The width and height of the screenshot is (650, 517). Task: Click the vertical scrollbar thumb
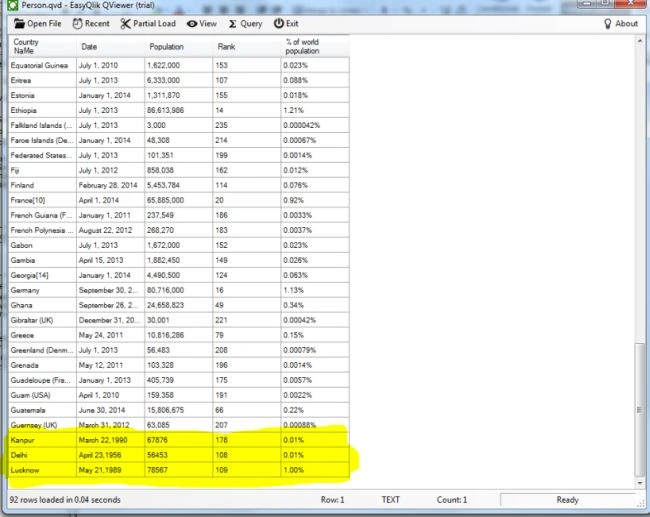click(640, 410)
